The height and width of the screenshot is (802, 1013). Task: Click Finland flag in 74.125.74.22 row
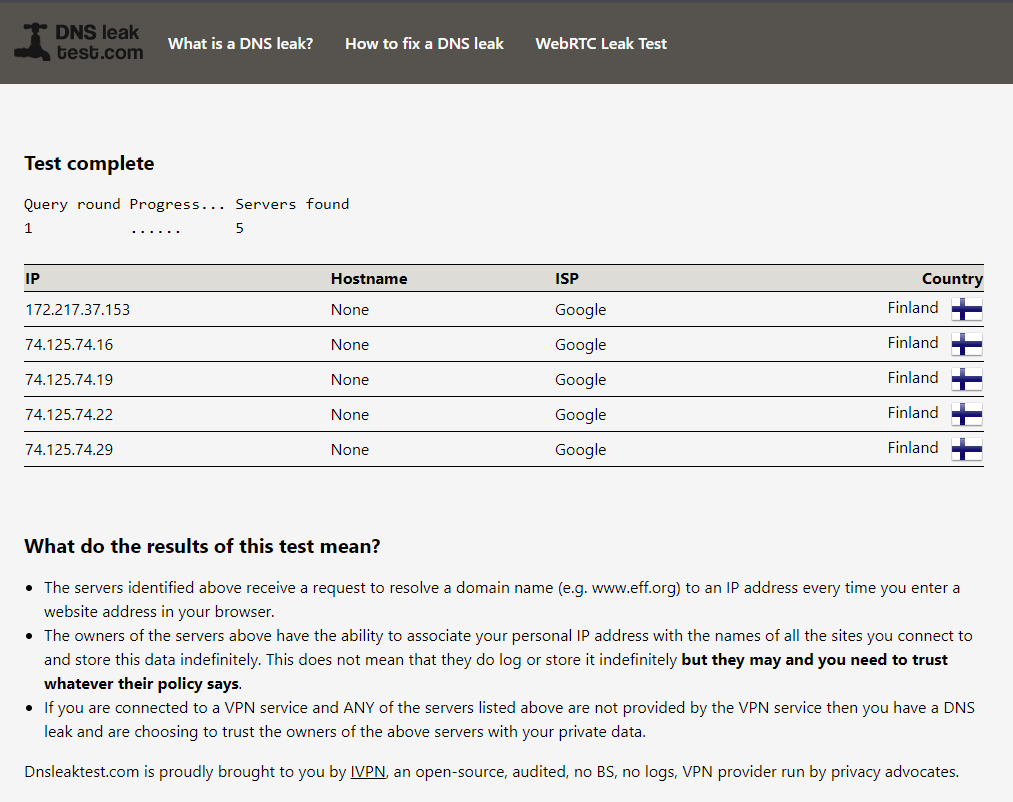click(x=966, y=414)
